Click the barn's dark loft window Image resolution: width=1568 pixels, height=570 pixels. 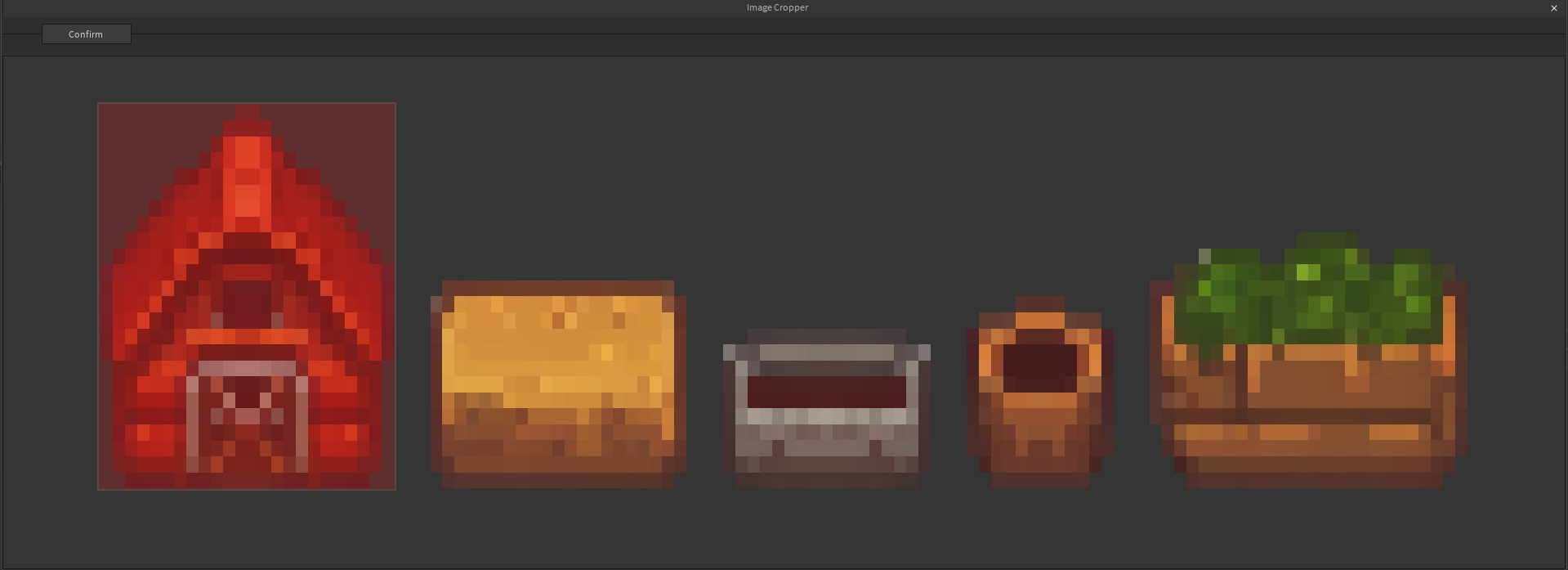[247, 301]
